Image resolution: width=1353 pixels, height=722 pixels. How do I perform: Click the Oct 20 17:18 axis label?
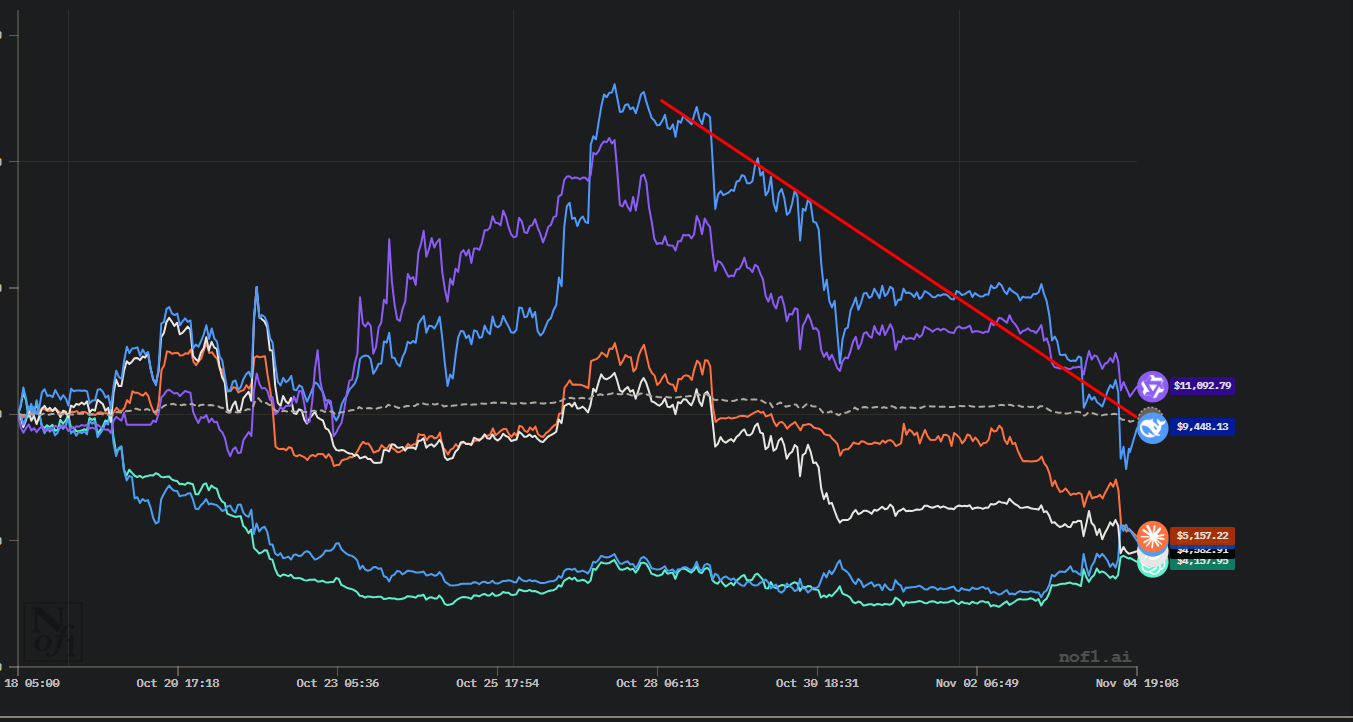[178, 684]
